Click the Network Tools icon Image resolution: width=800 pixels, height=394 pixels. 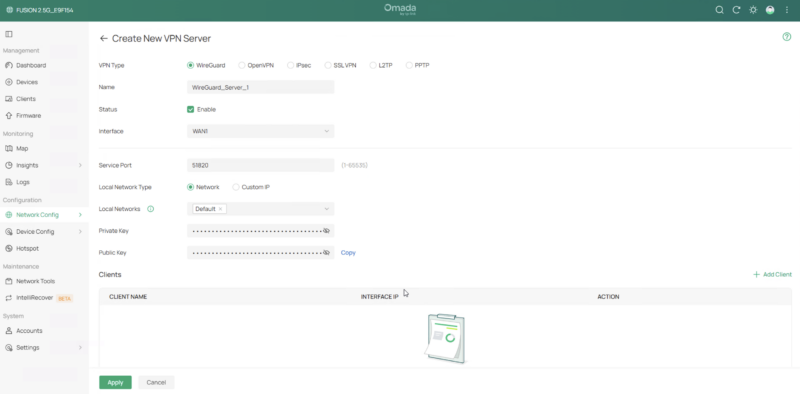[9, 281]
